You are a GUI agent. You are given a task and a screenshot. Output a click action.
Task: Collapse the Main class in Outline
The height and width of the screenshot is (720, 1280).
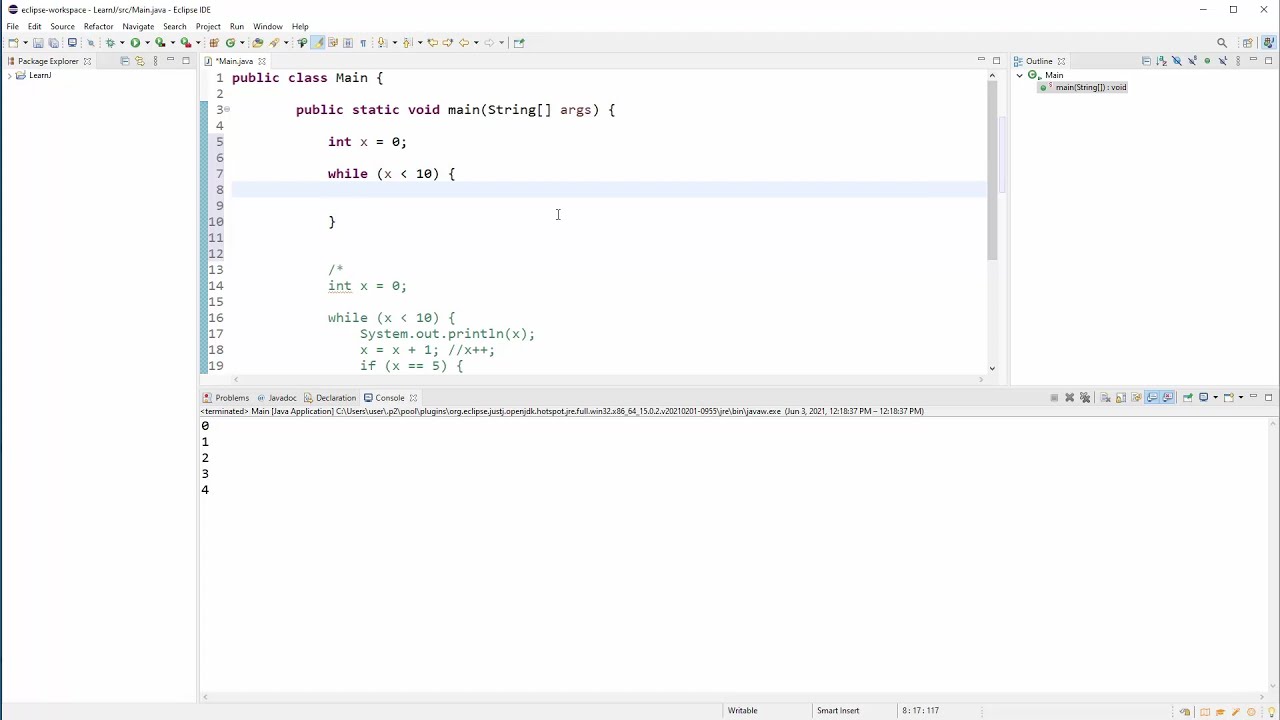1020,76
